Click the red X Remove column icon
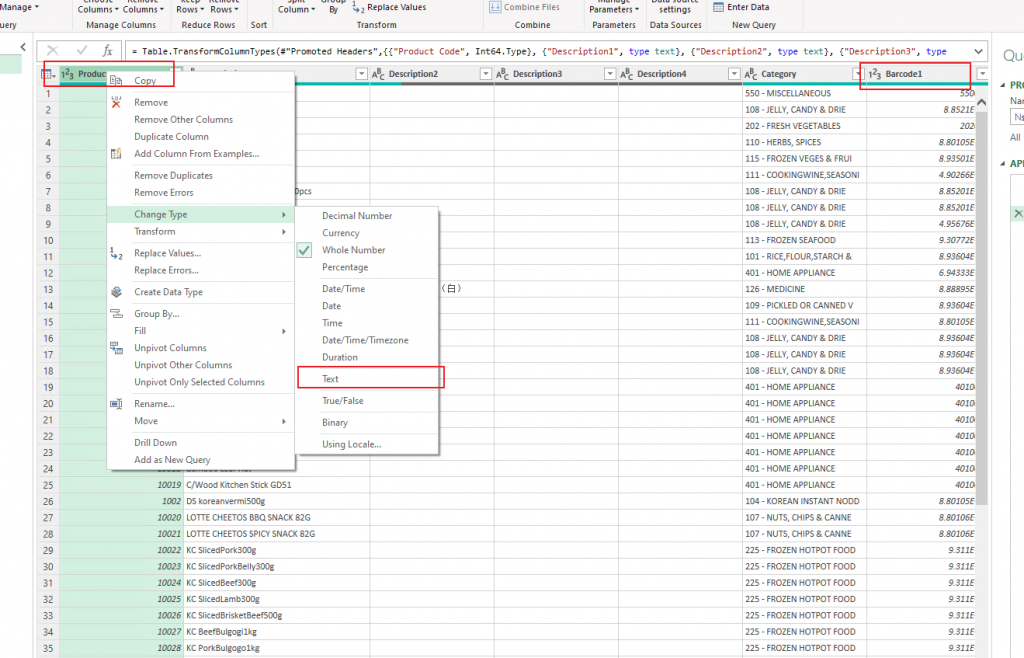This screenshot has width=1024, height=658. [116, 102]
